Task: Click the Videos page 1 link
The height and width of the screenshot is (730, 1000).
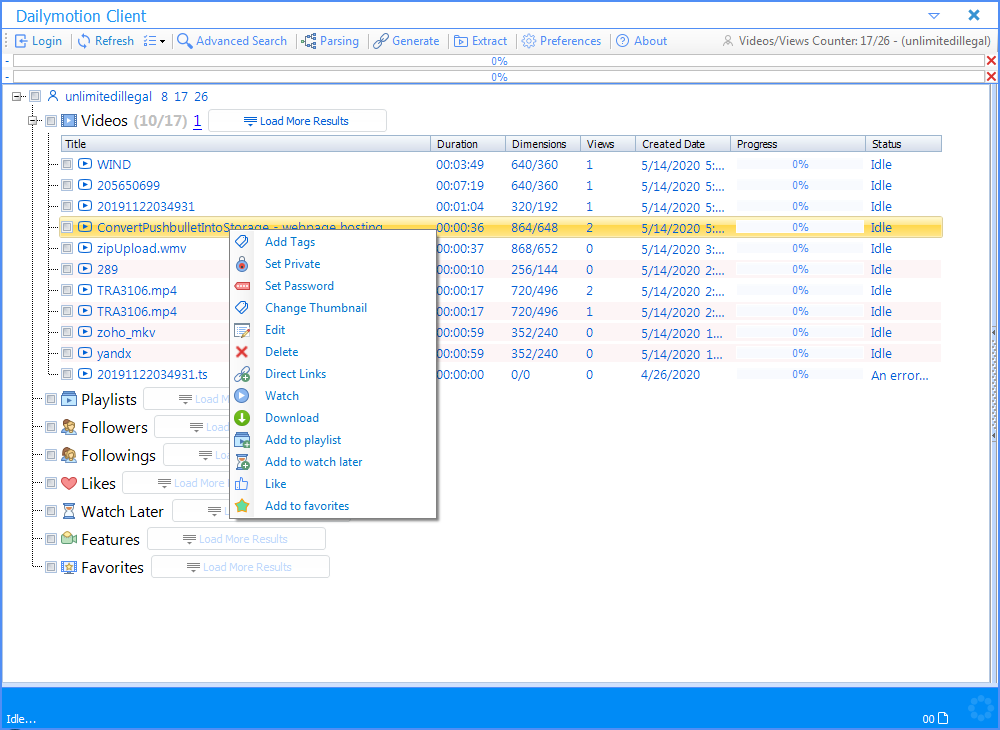Action: pyautogui.click(x=197, y=120)
